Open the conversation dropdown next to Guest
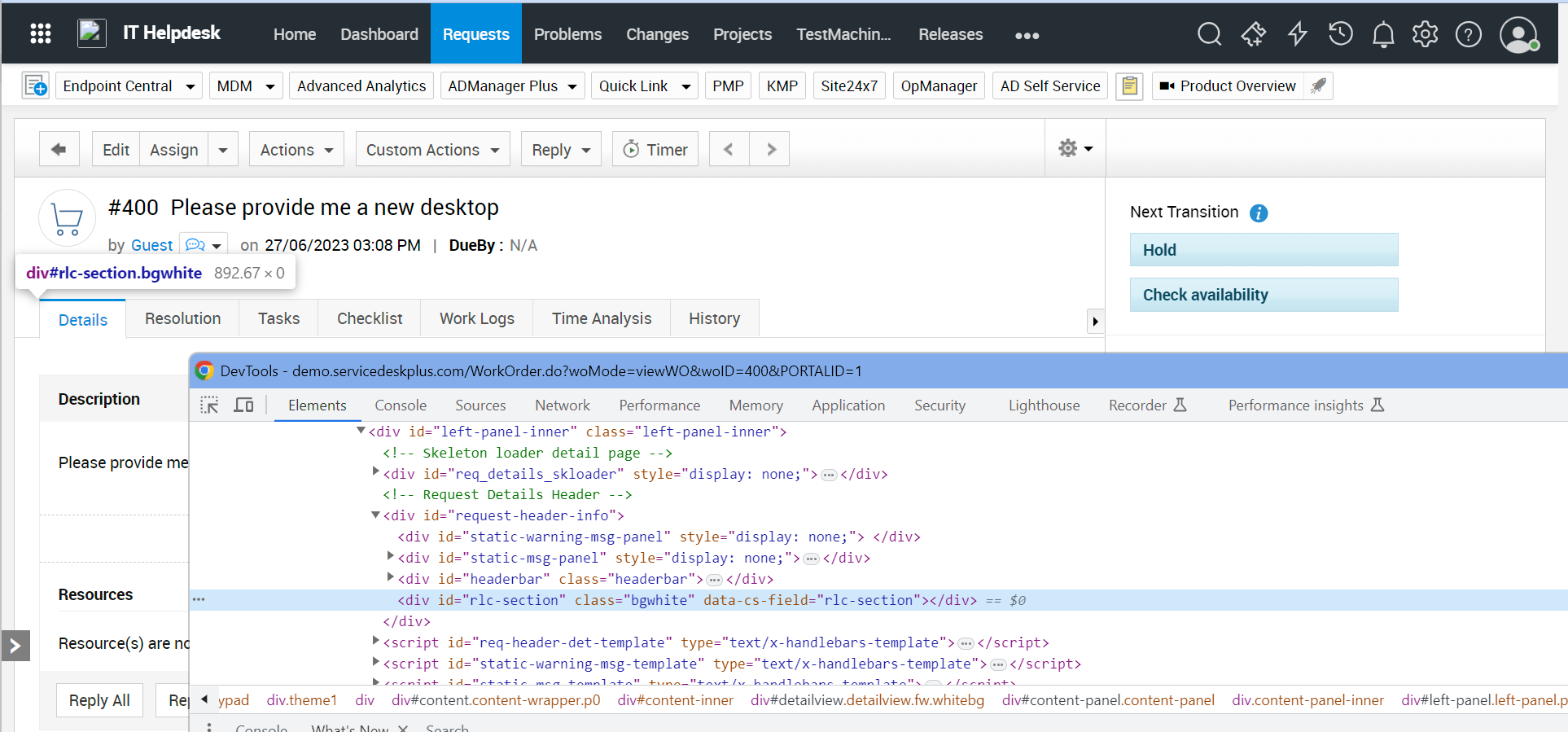1568x732 pixels. tap(204, 245)
